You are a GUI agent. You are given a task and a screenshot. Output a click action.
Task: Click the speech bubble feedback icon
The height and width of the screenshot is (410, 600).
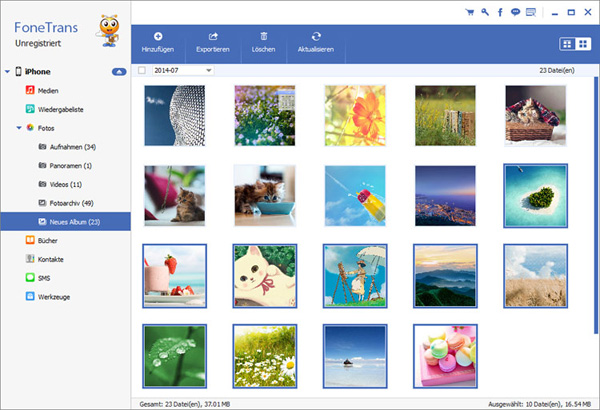[x=515, y=13]
